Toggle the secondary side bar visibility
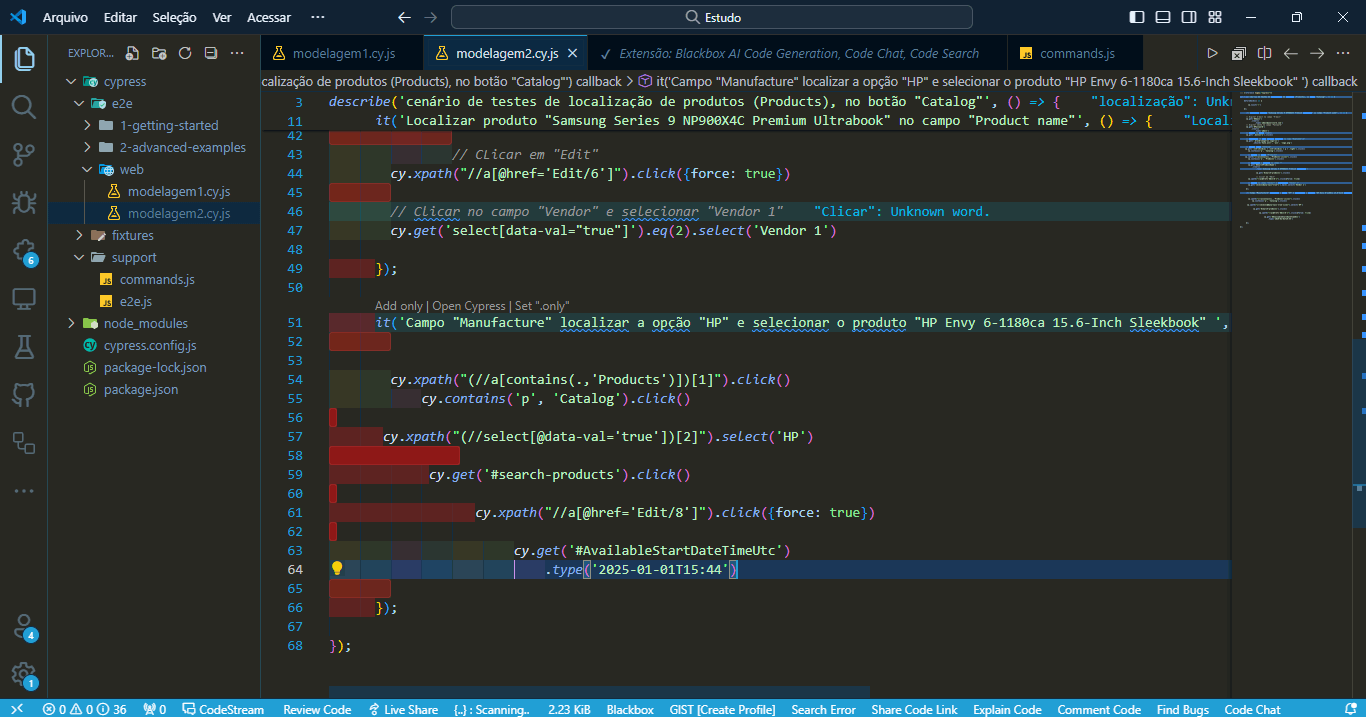Viewport: 1366px width, 717px height. click(1188, 17)
